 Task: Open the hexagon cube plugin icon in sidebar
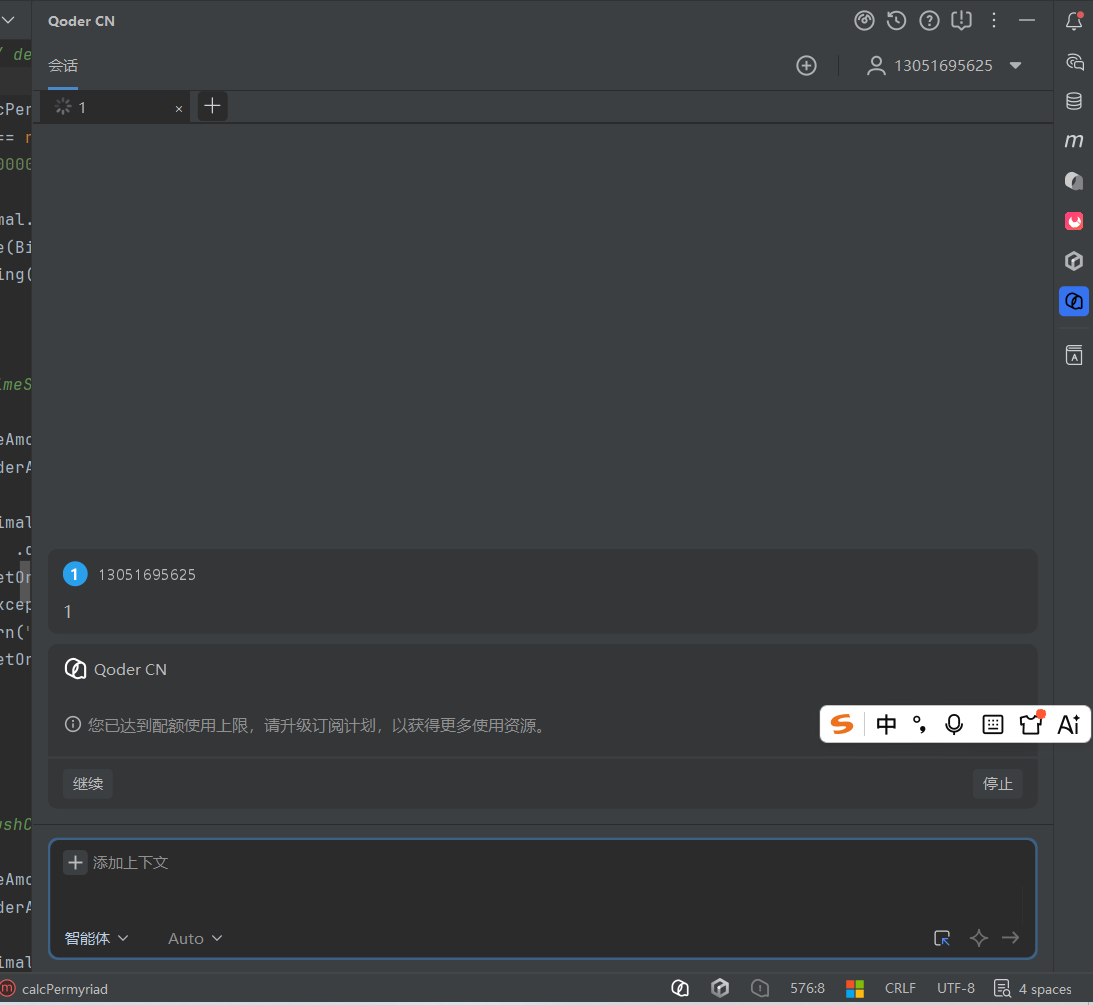pyautogui.click(x=1074, y=261)
